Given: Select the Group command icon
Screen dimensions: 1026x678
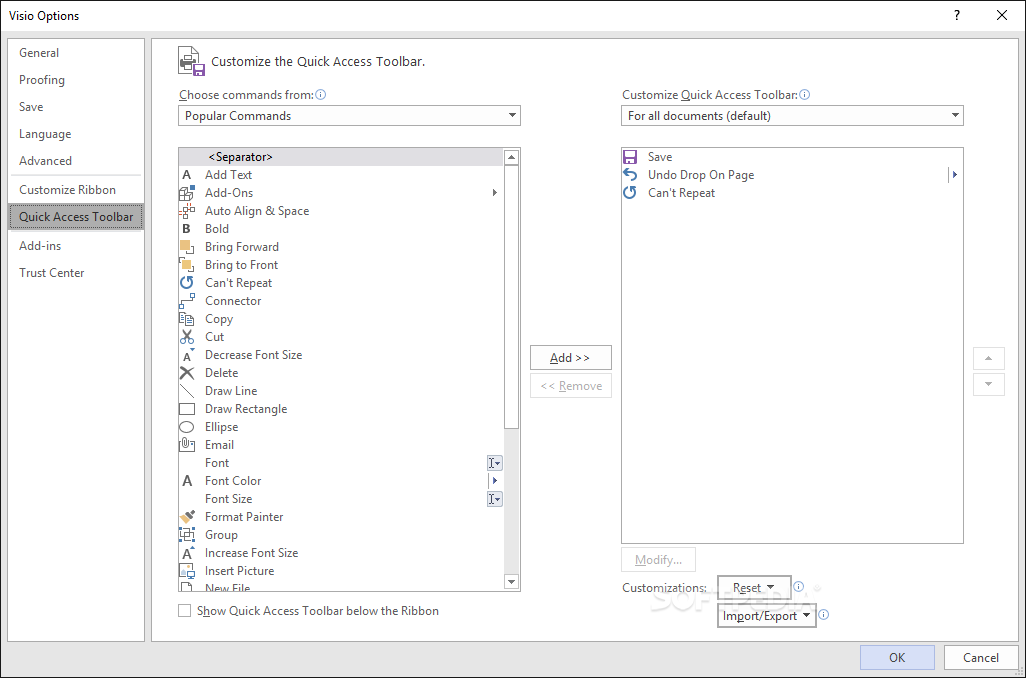Looking at the screenshot, I should click(186, 535).
